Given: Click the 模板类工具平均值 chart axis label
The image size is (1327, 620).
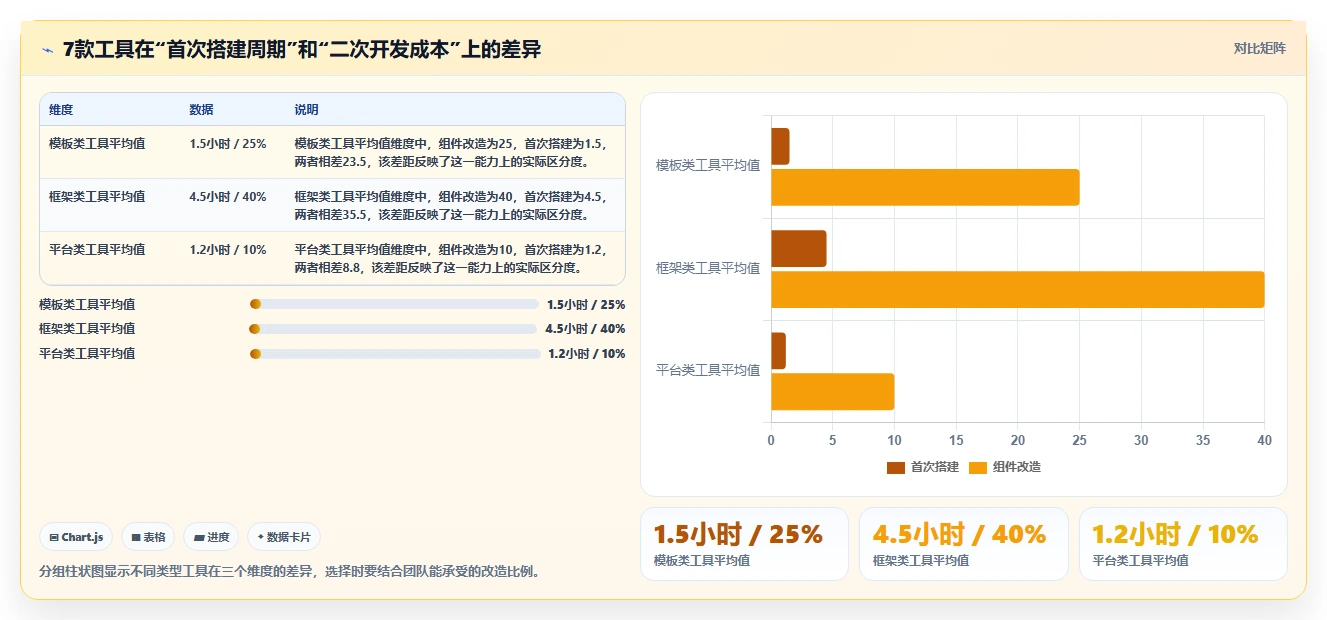Looking at the screenshot, I should click(708, 166).
